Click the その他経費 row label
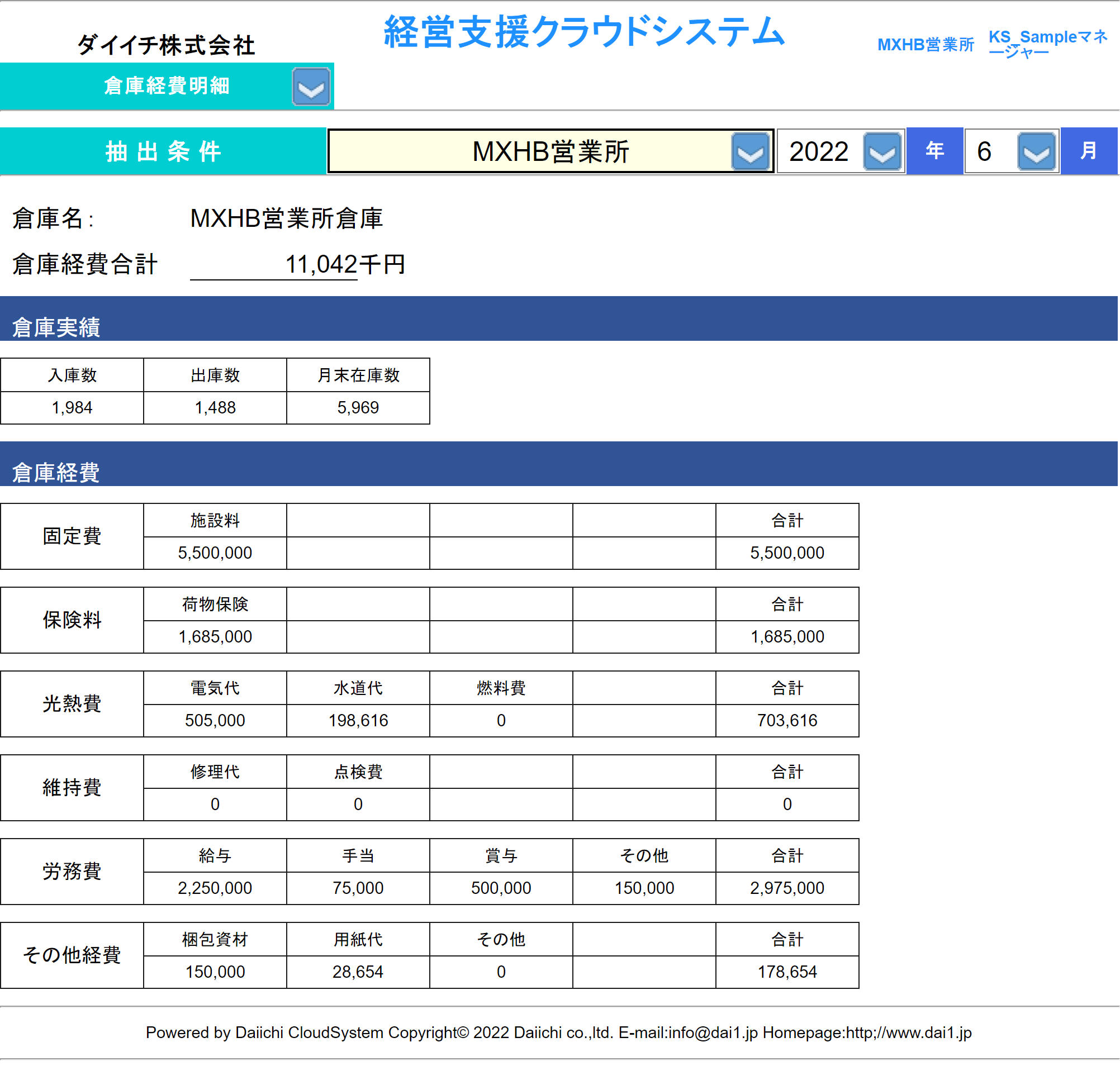Screen dimensions: 1120x1066 72,955
